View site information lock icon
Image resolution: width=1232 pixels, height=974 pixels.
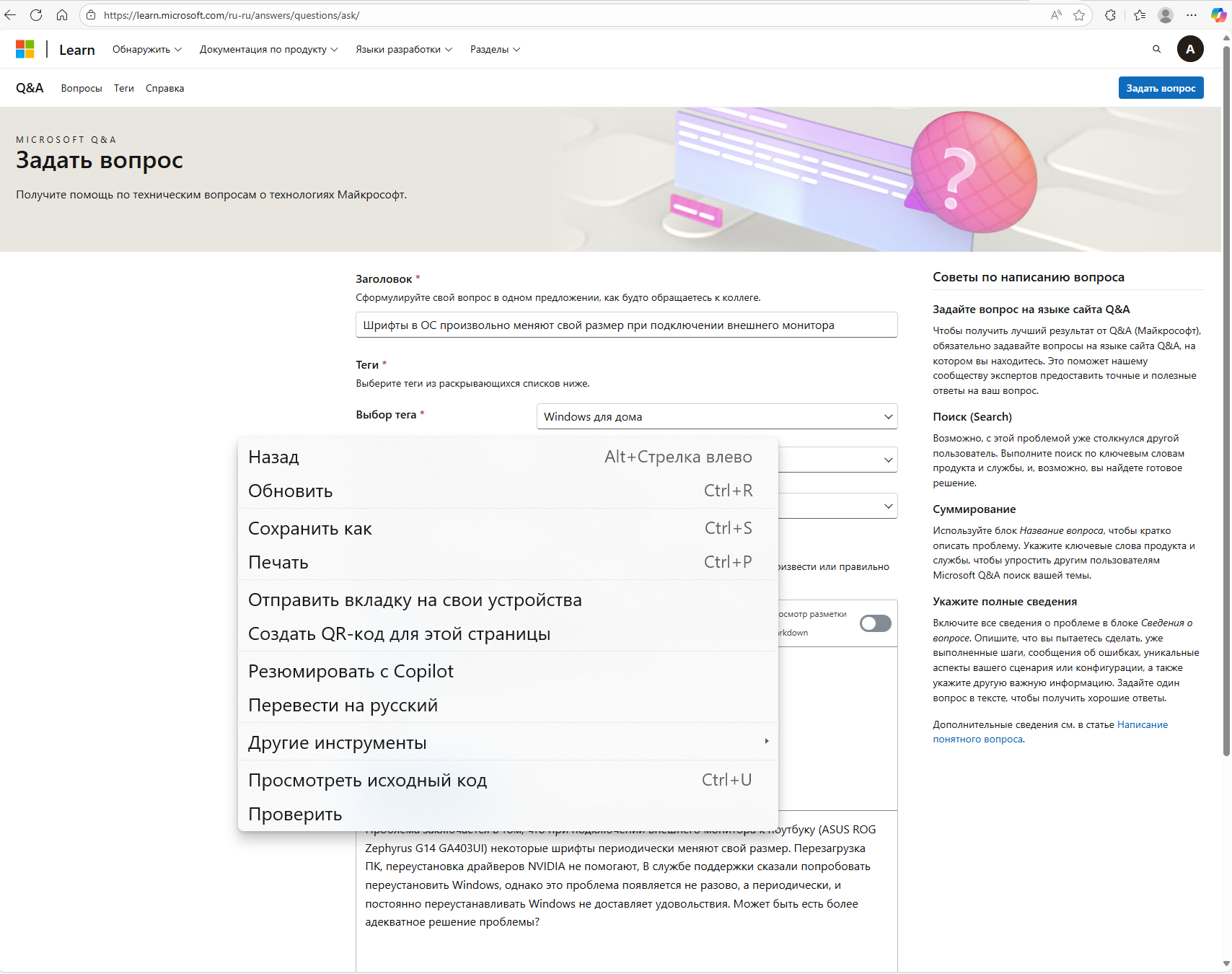[x=91, y=15]
